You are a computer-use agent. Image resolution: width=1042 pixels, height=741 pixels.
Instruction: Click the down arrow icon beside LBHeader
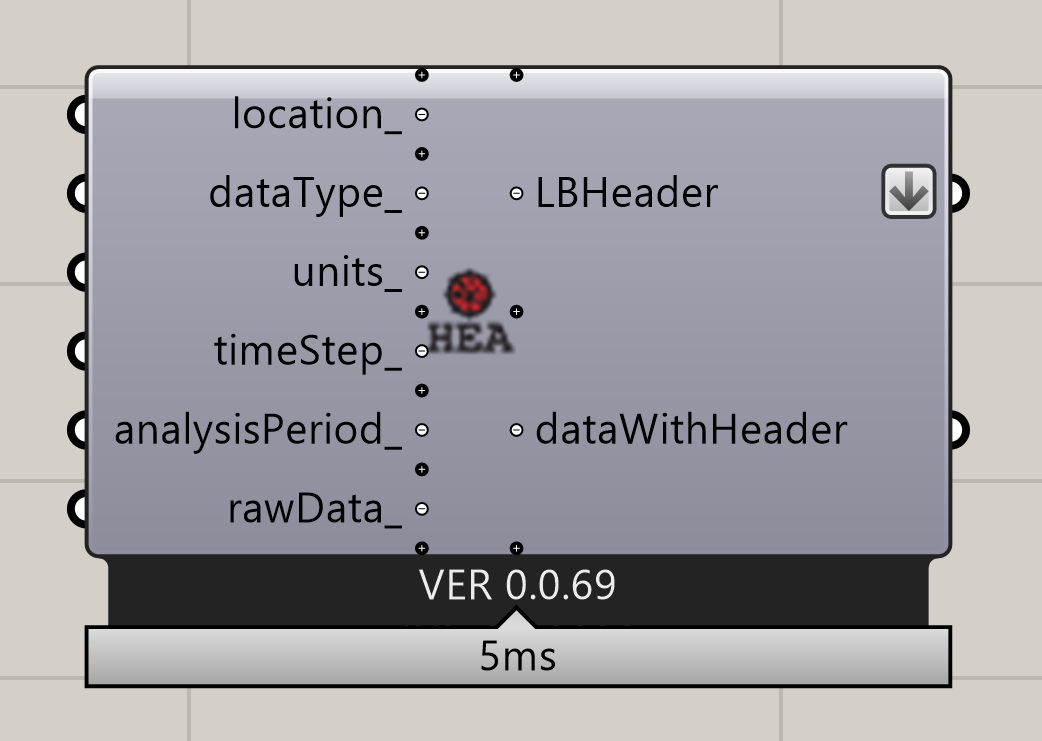908,191
